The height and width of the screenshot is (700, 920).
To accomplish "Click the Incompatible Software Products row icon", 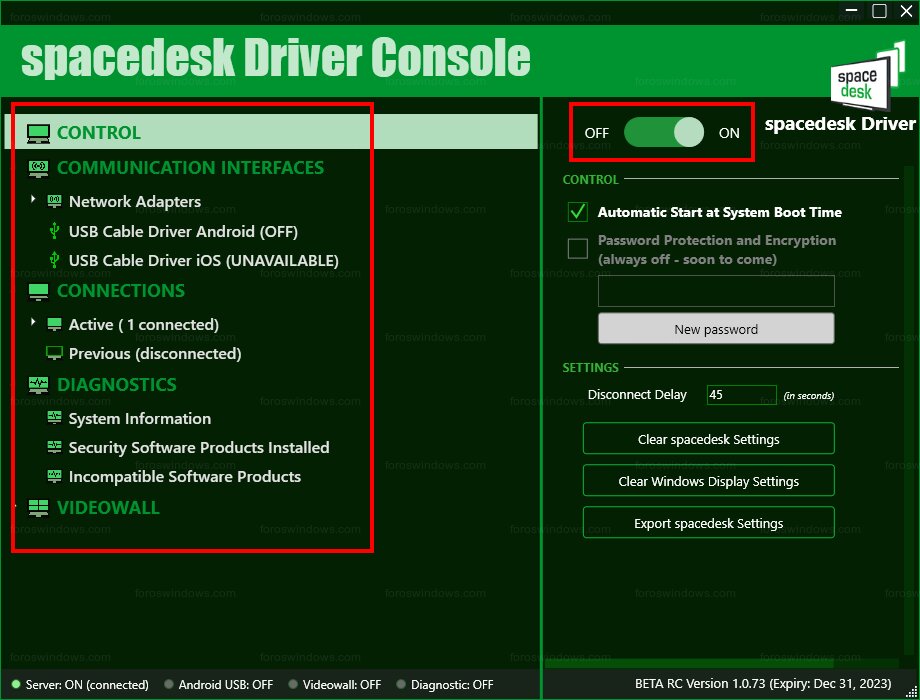I will [x=54, y=476].
